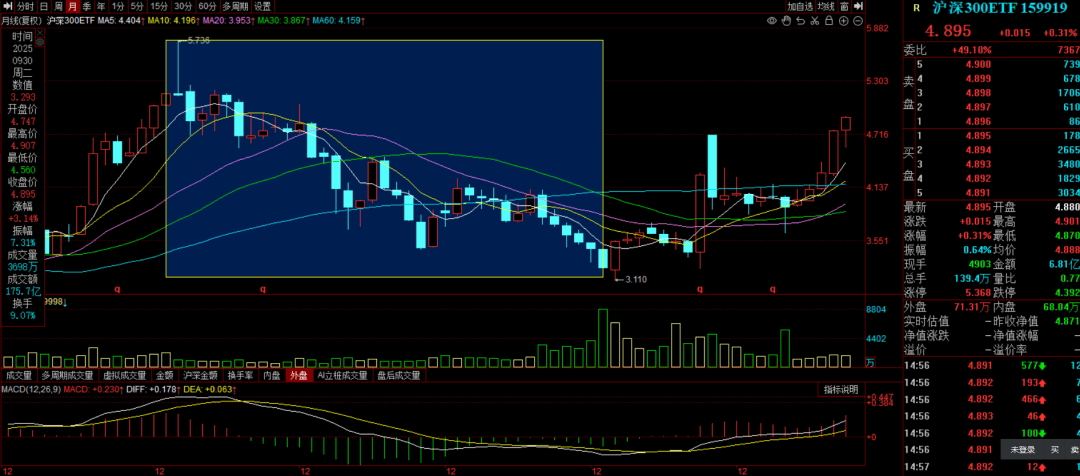Open the 窗 window layout button
The width and height of the screenshot is (1080, 476).
point(846,6)
